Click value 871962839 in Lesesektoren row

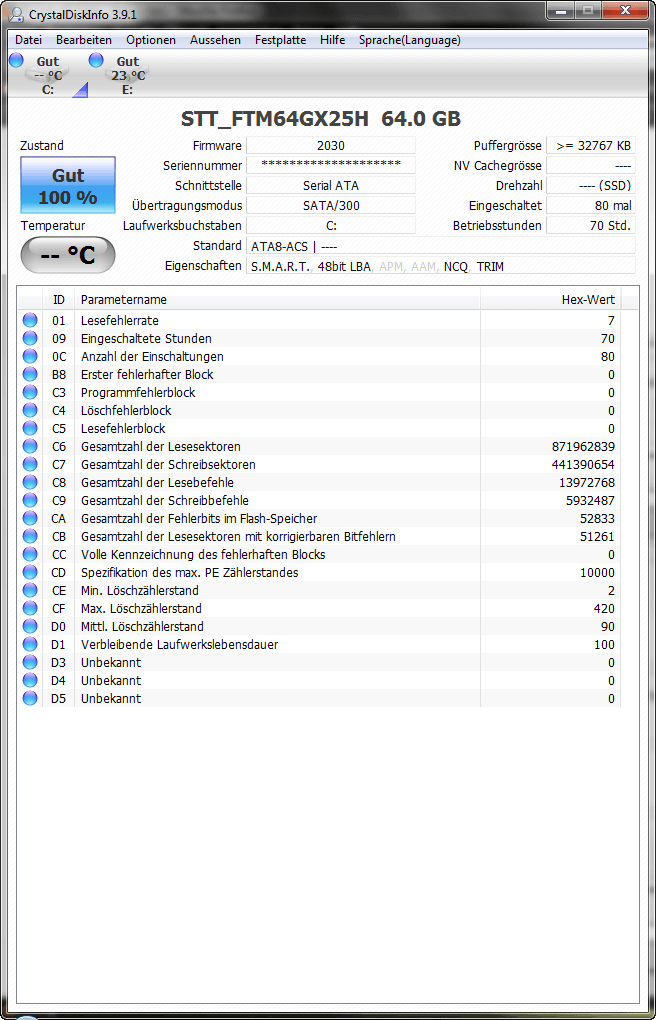(x=582, y=447)
